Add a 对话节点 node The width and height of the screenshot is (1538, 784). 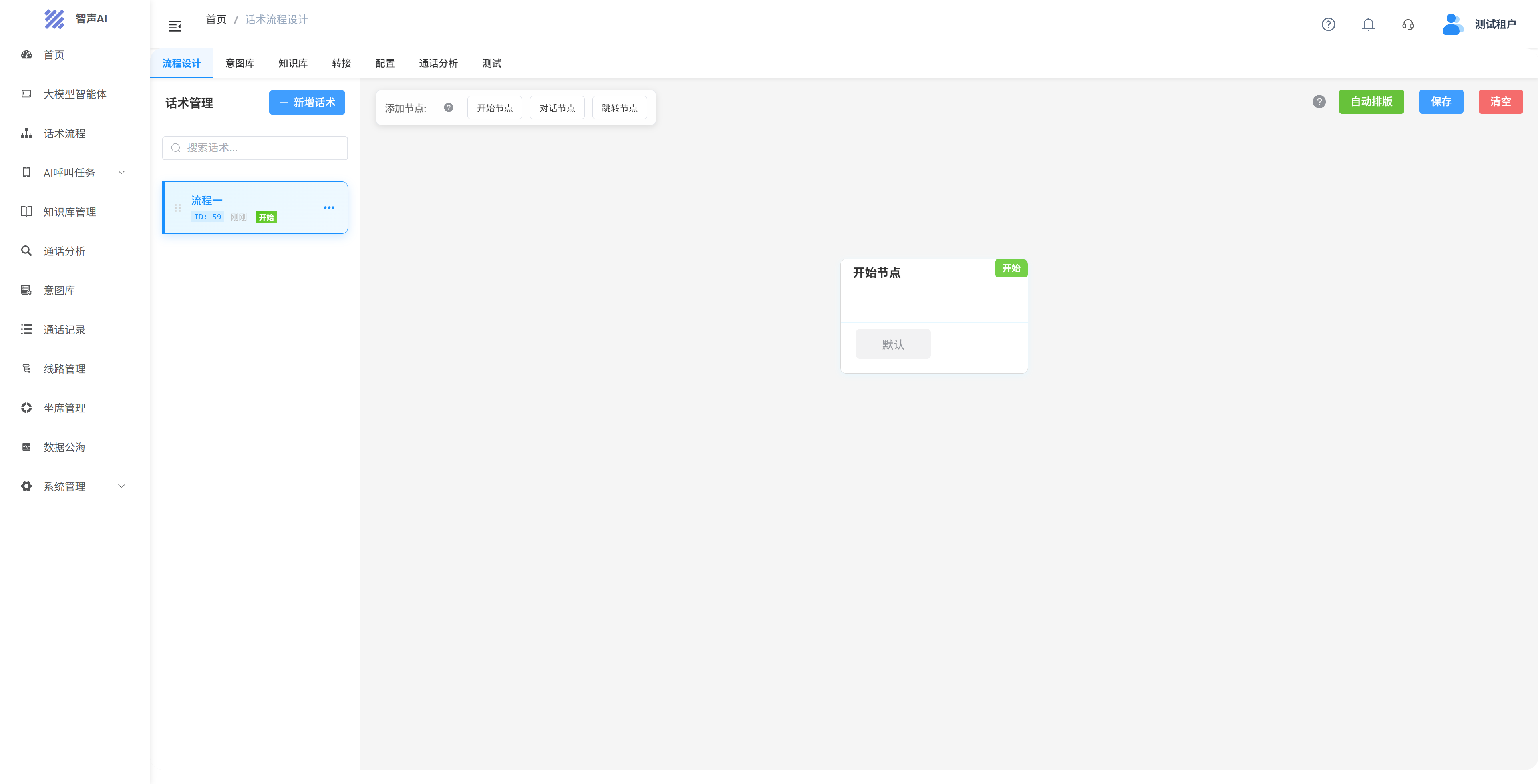click(x=556, y=107)
